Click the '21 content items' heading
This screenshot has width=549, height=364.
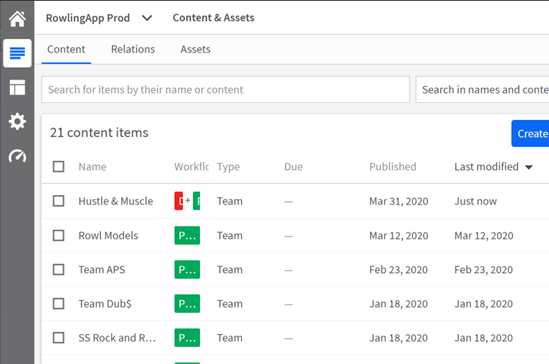[x=99, y=133]
